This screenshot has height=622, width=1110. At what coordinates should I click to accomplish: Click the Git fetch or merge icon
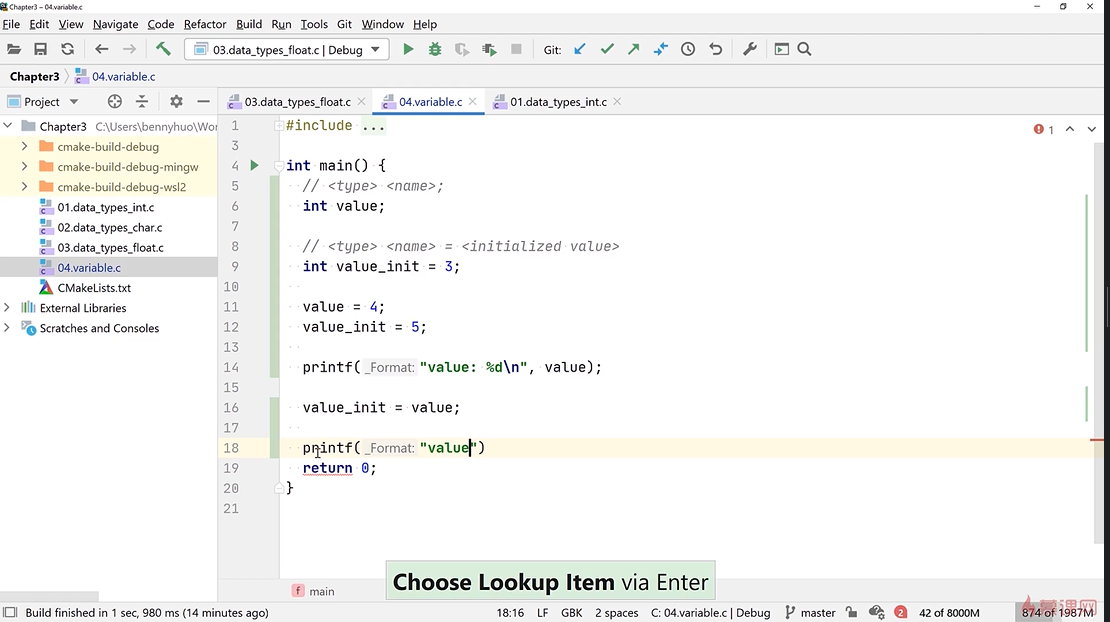660,50
